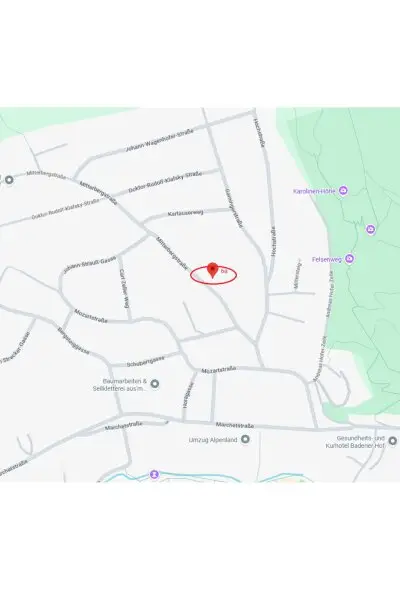Image resolution: width=400 pixels, height=600 pixels.
Task: Open the Baumarbeiten & Seilkletterei marker
Action: click(155, 383)
